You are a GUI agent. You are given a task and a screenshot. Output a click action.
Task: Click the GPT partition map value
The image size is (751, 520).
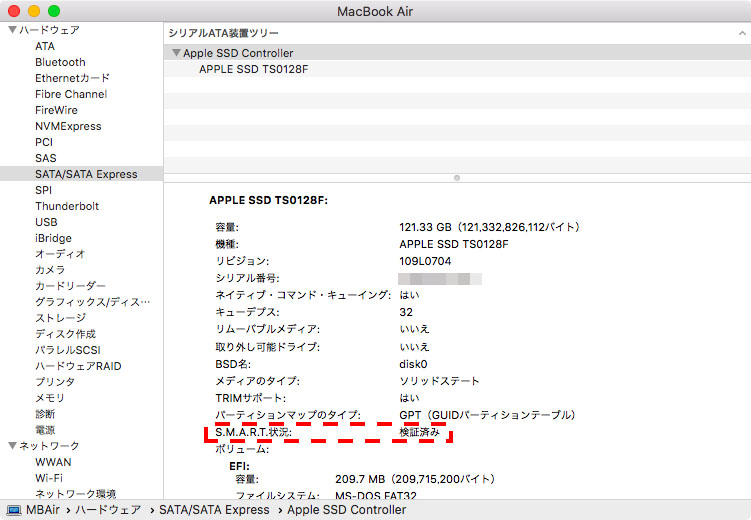tap(487, 415)
